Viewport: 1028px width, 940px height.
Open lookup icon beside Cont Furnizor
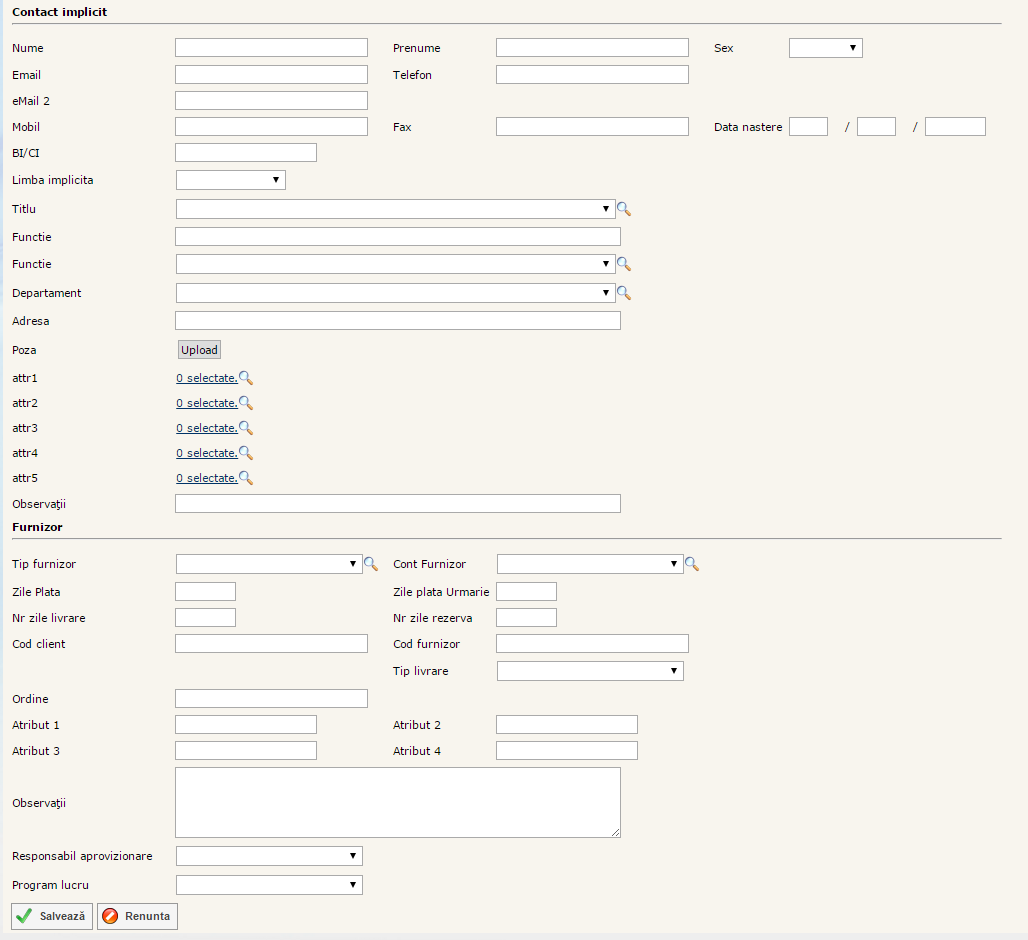691,564
